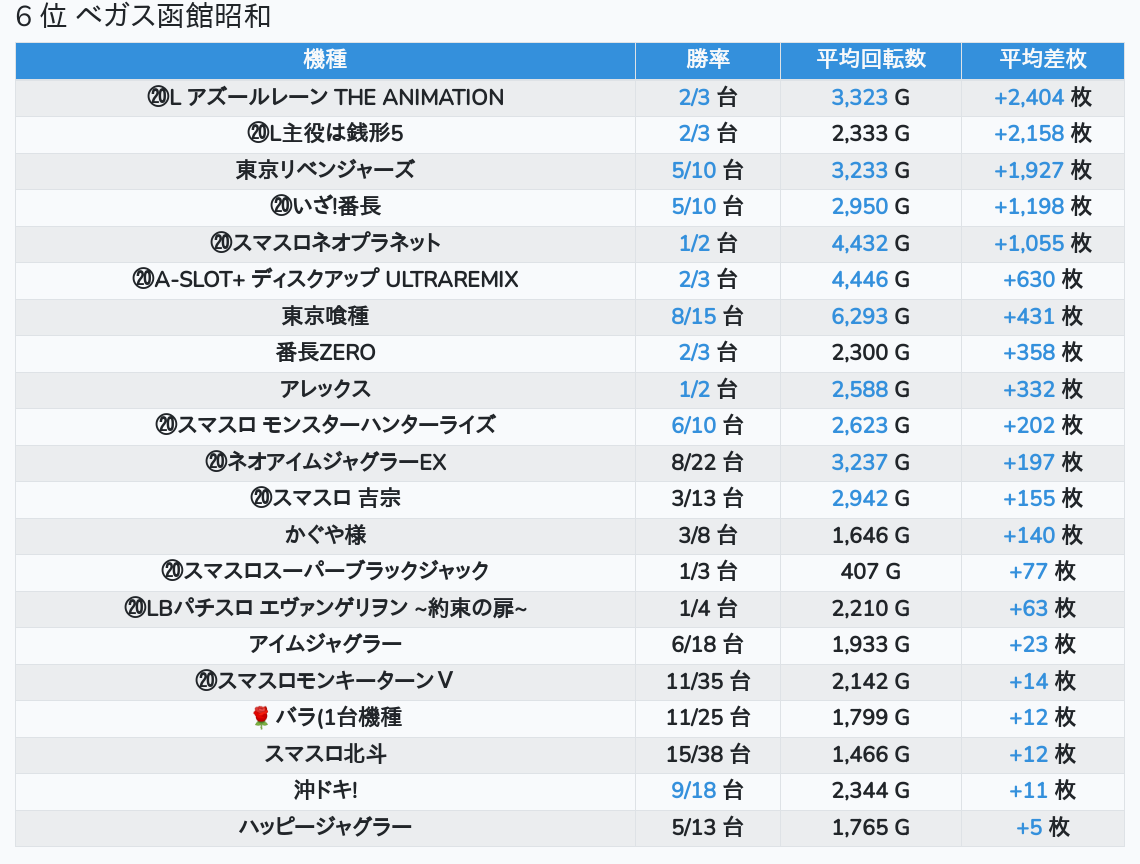Screen dimensions: 1140x864
Task: Open the 東京喰種 machine name
Action: [x=325, y=316]
